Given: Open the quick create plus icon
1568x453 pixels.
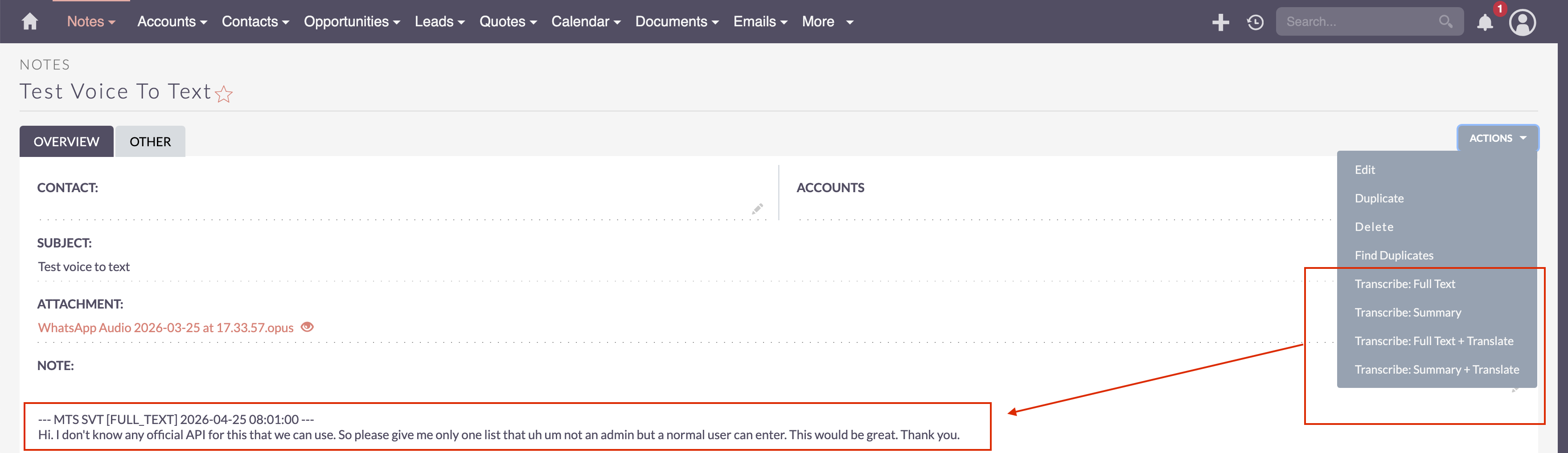Looking at the screenshot, I should coord(1221,21).
